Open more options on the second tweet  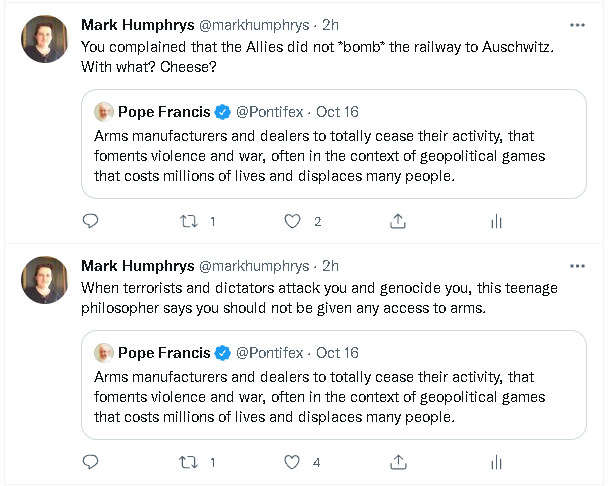[x=577, y=266]
